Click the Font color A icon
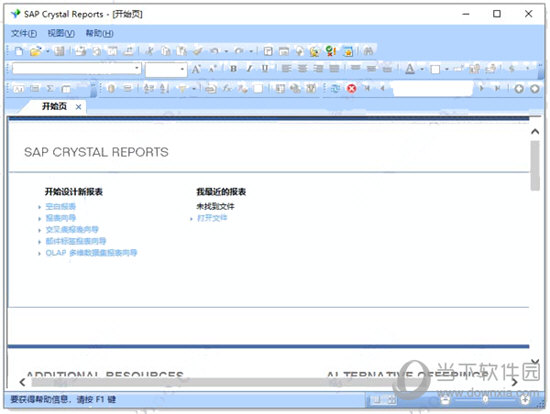This screenshot has height=414, width=550. [409, 69]
